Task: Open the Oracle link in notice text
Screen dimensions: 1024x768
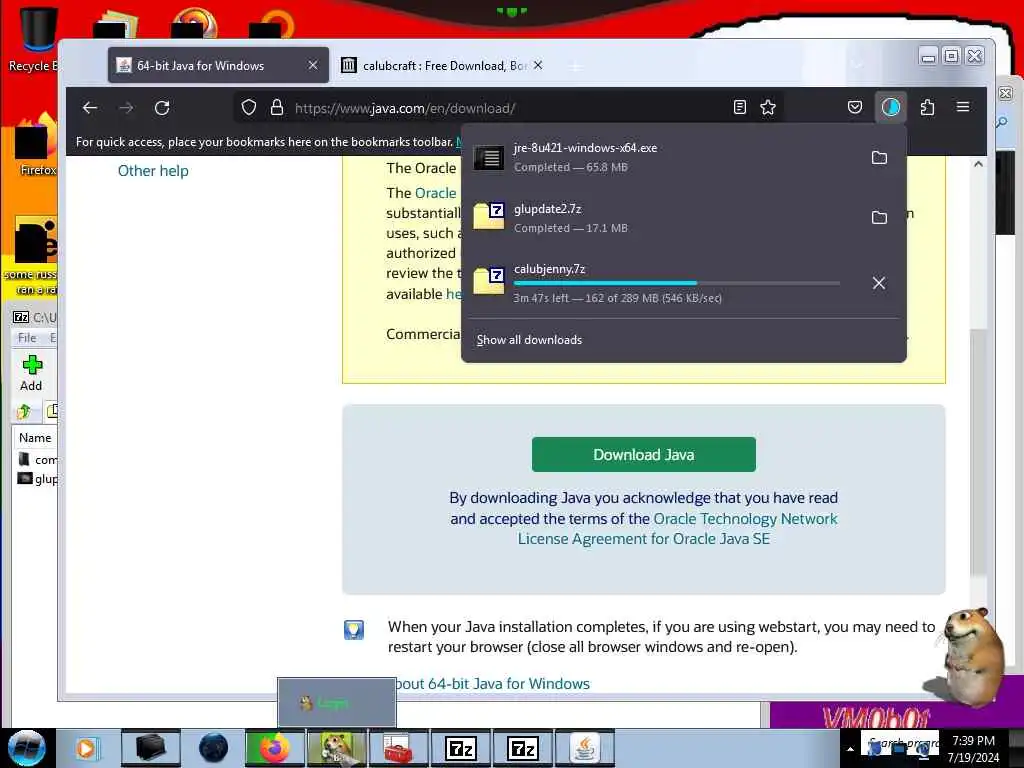Action: click(435, 193)
